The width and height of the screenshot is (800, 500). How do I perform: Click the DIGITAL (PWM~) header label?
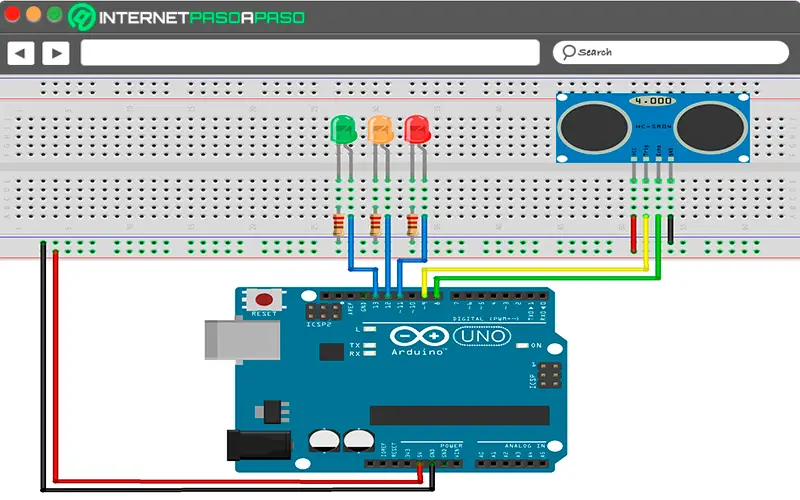(x=486, y=318)
